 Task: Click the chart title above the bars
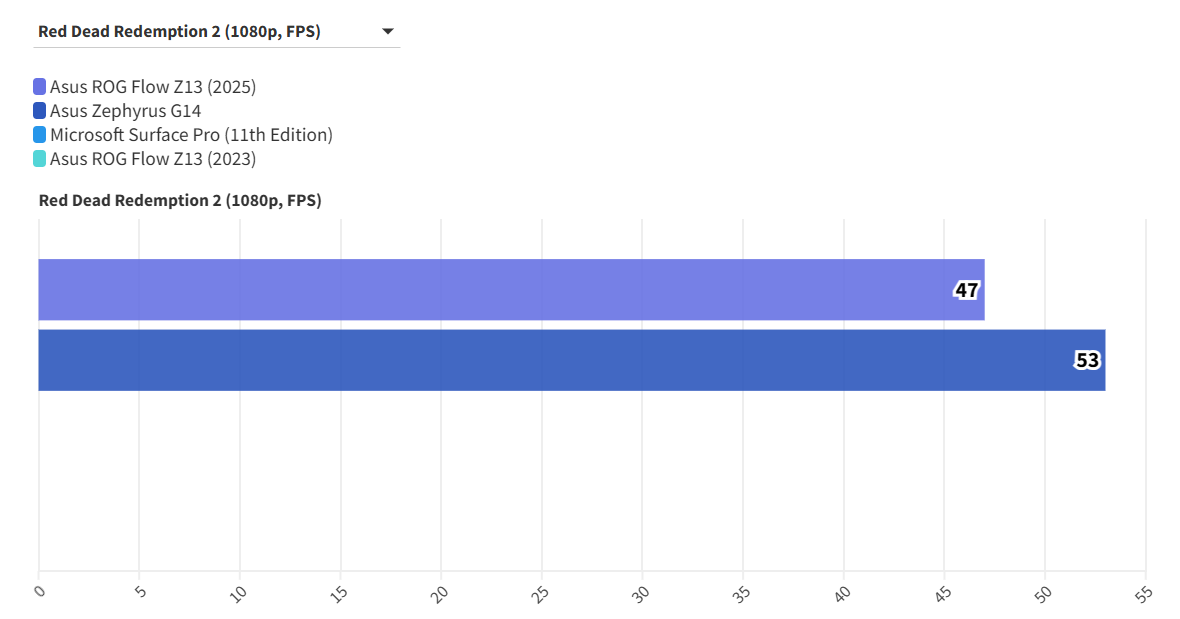(180, 200)
